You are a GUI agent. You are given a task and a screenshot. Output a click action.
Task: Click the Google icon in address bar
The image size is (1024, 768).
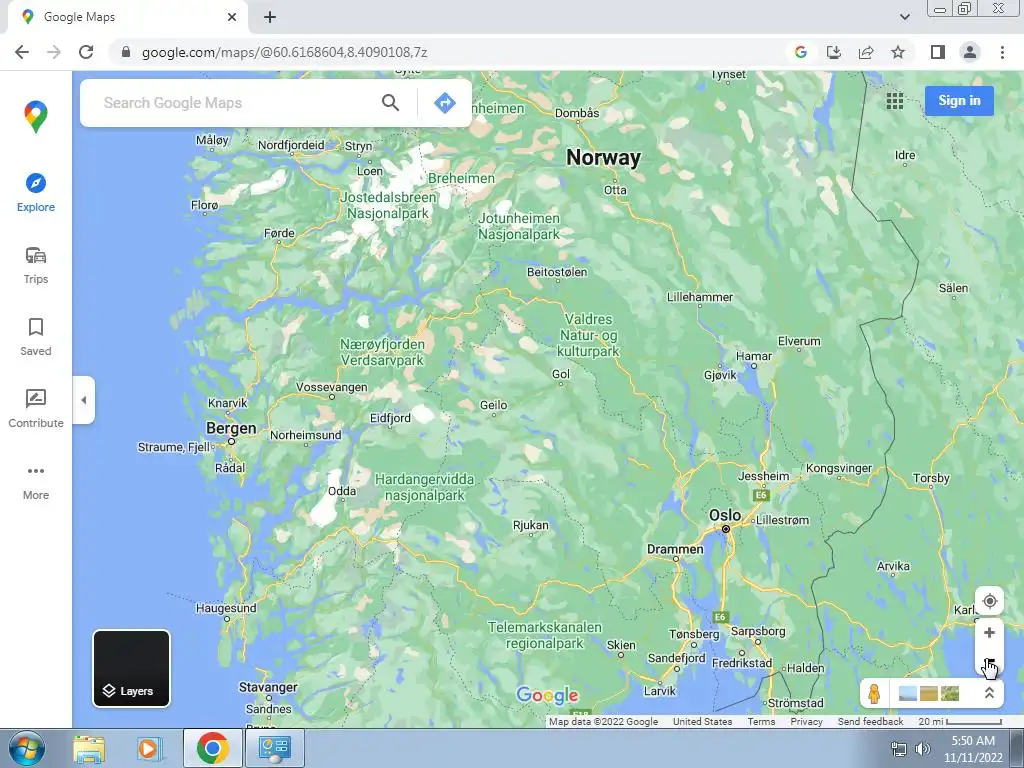coord(801,52)
